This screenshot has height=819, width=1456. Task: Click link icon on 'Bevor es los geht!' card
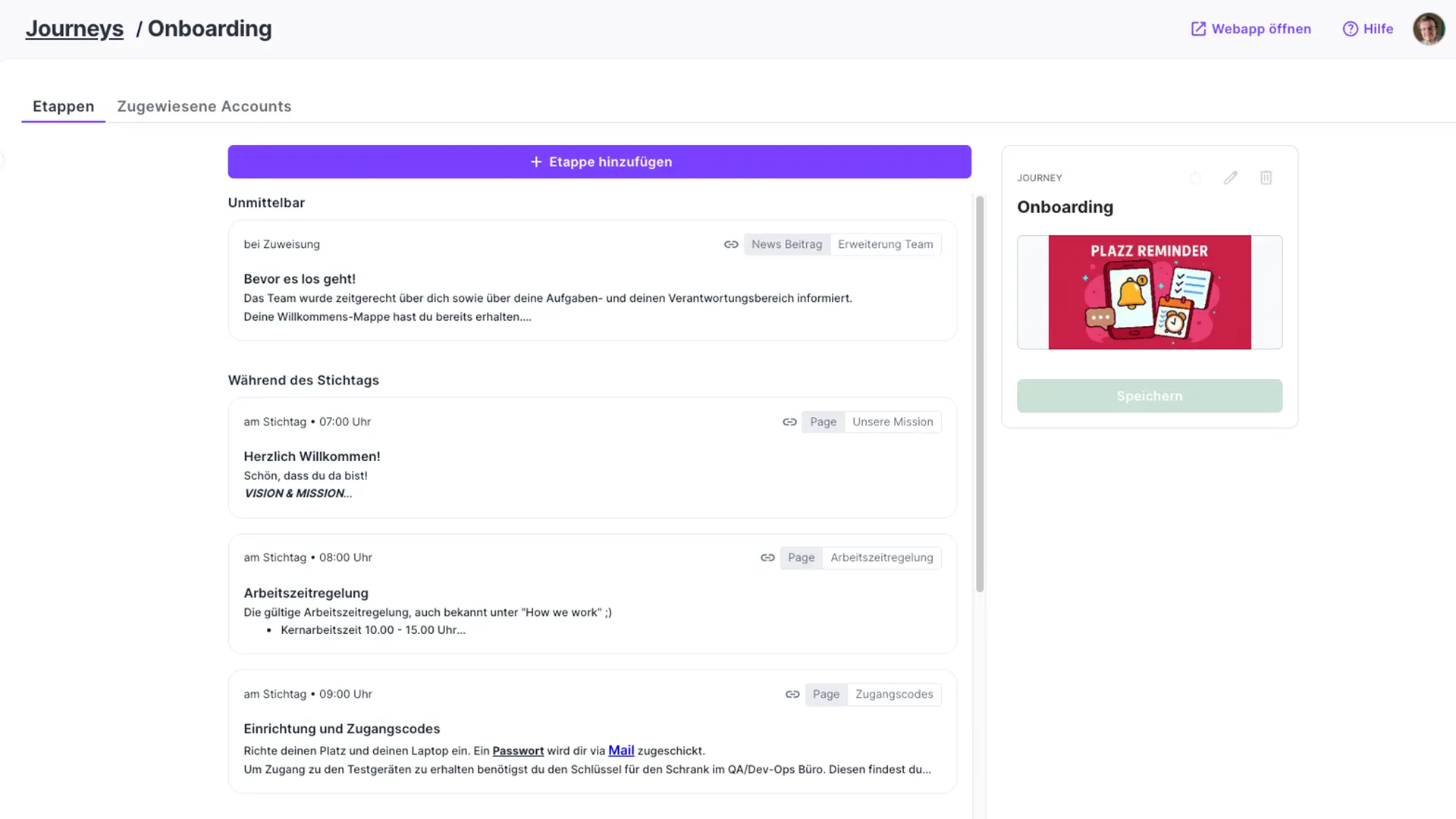click(x=731, y=244)
